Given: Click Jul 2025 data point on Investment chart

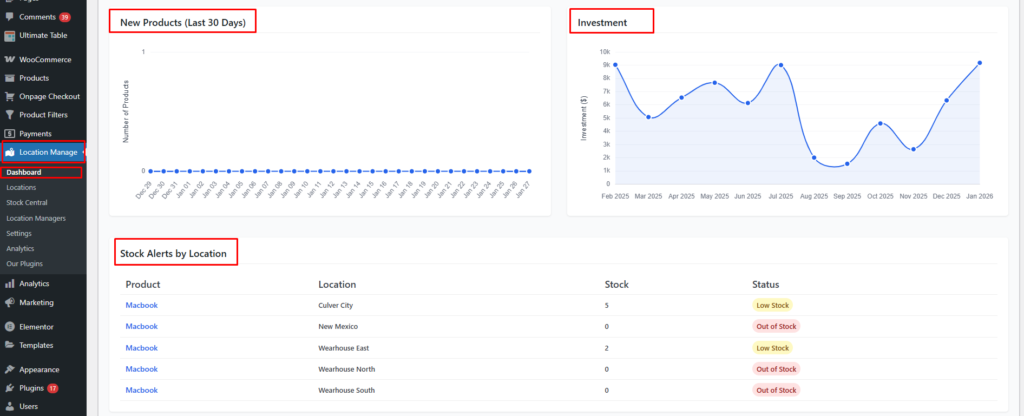Looking at the screenshot, I should 781,65.
